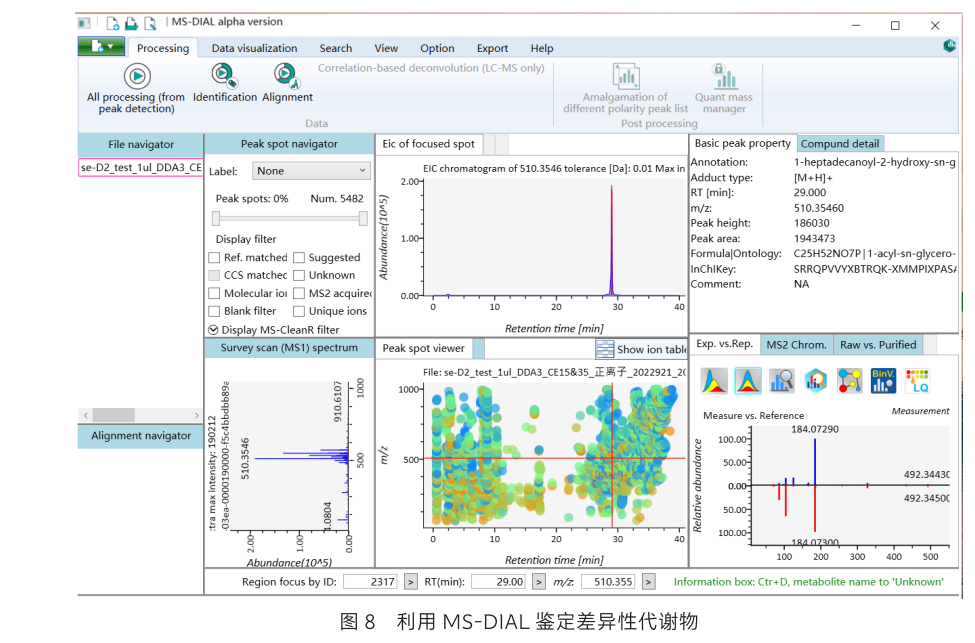Click the highlighted second spectrum peak icon

click(747, 381)
